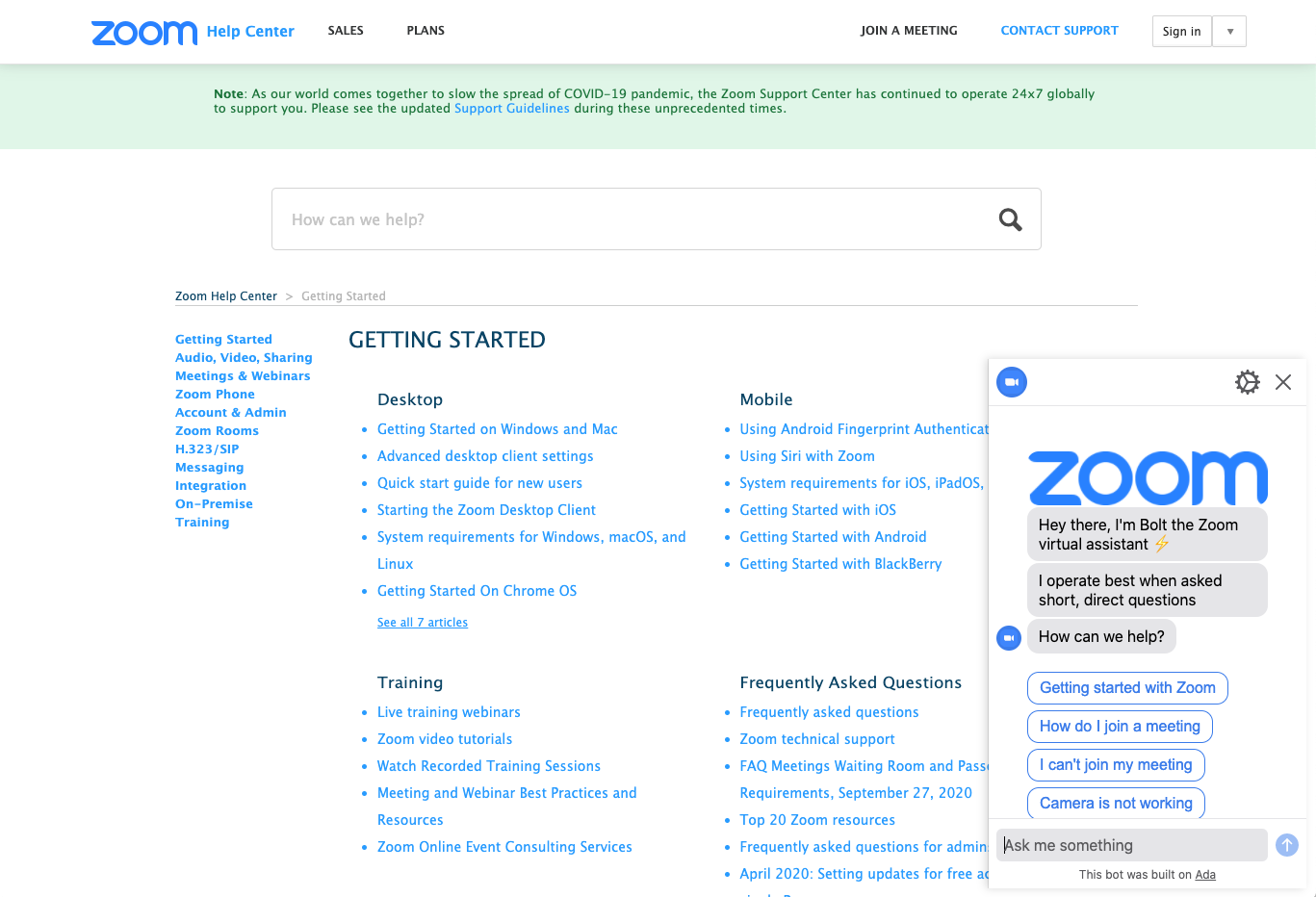Open the Sign in dropdown arrow
Viewport: 1316px width, 897px height.
click(x=1229, y=31)
